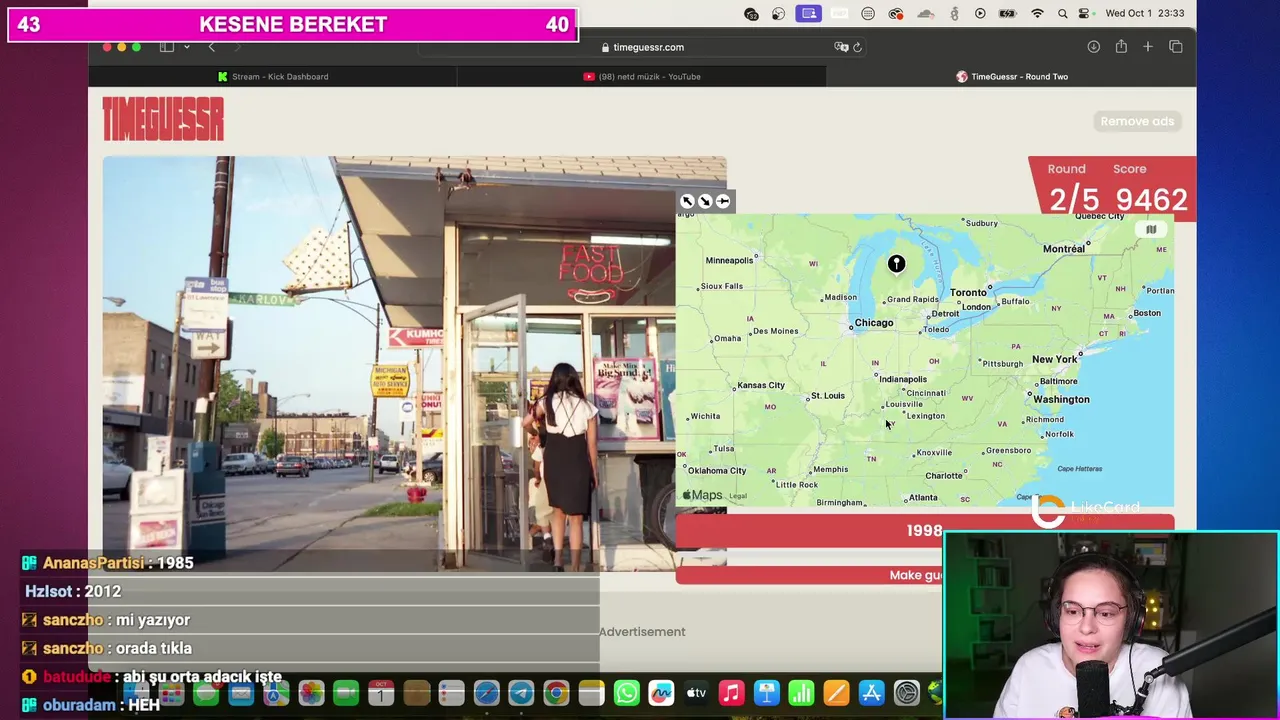Enlarge the map with the expand arrow icon
This screenshot has height=720, width=1280.
point(687,201)
